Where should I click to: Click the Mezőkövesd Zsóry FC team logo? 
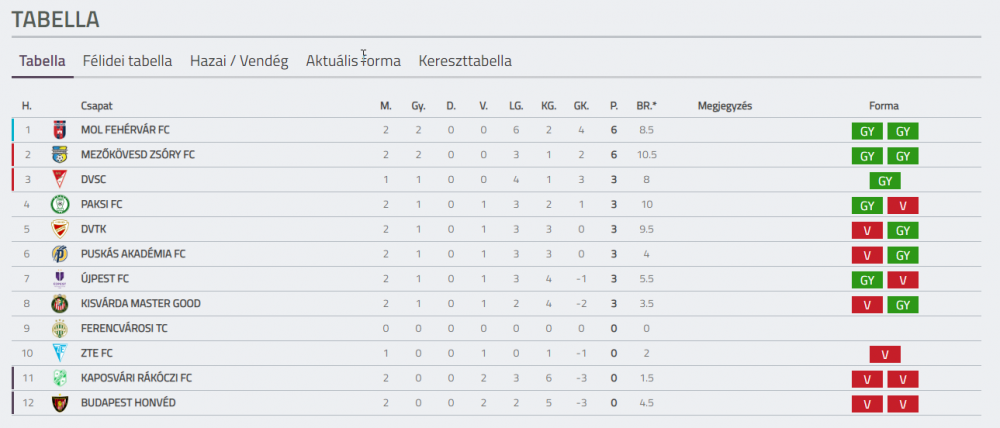coord(59,155)
